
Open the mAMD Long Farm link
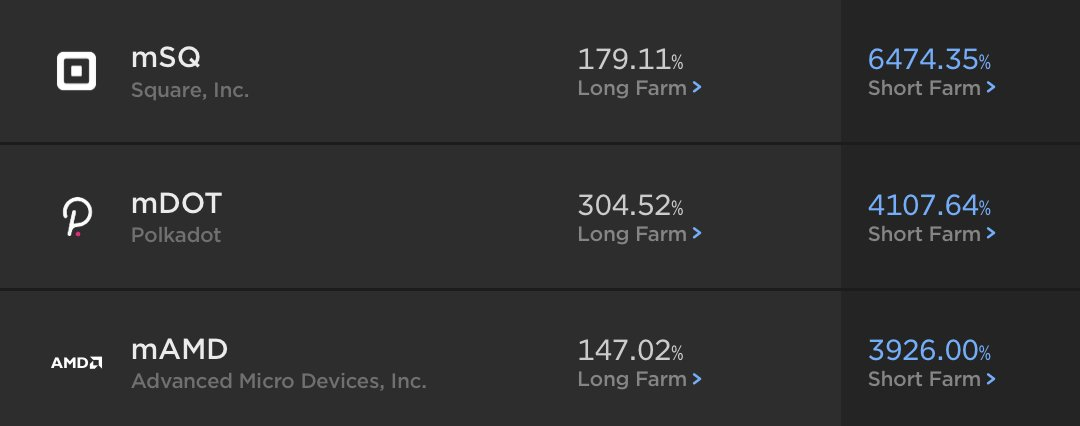tap(632, 379)
